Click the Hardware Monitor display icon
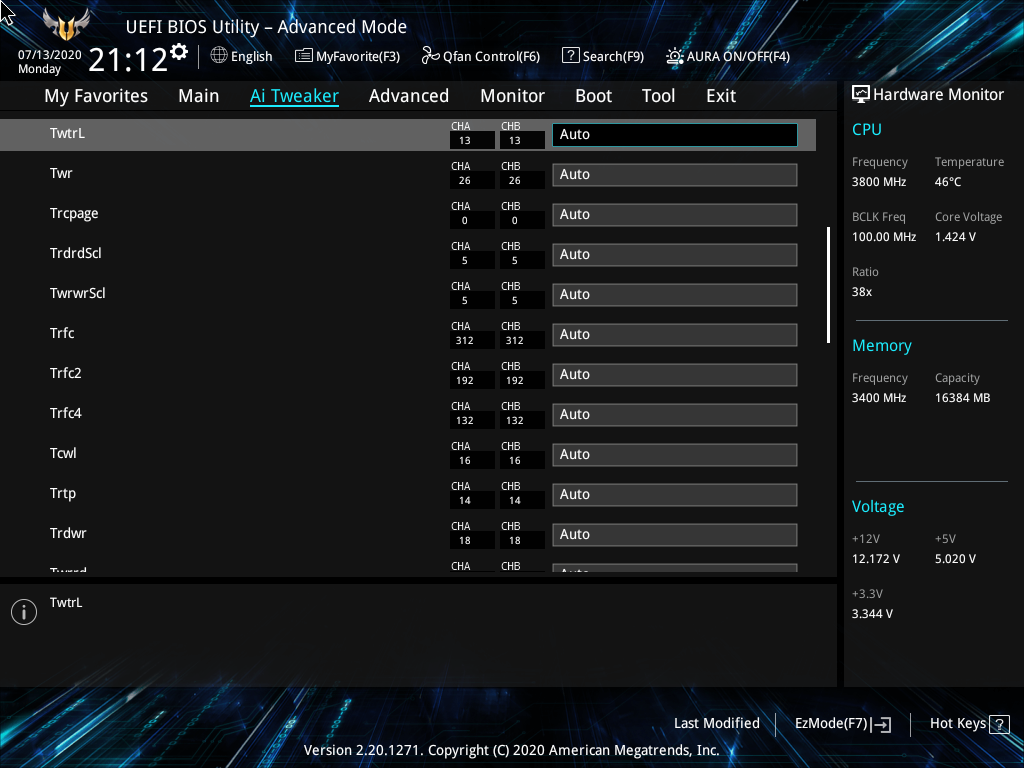 coord(861,94)
